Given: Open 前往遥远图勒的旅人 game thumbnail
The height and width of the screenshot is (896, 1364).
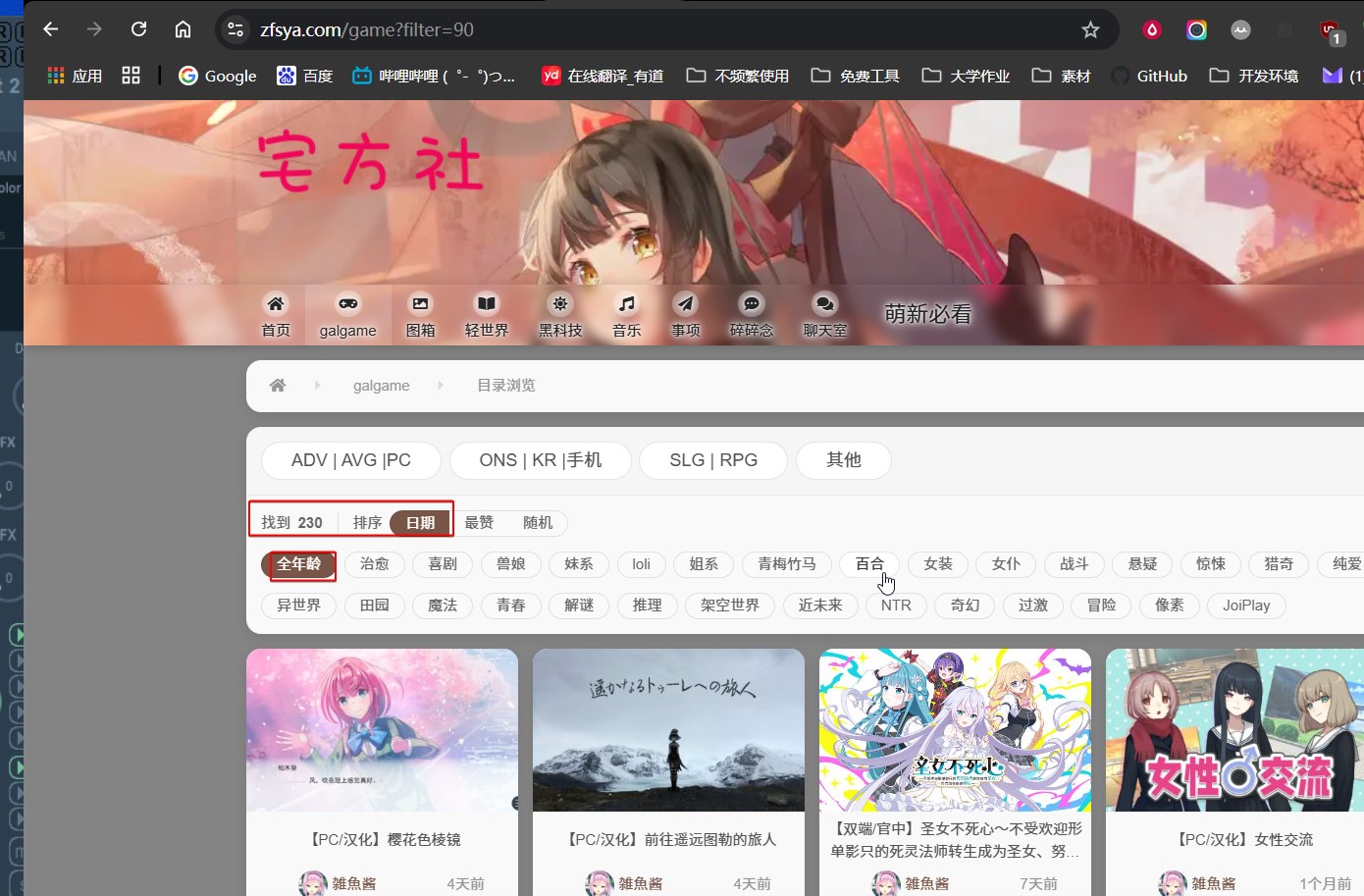Looking at the screenshot, I should (669, 730).
